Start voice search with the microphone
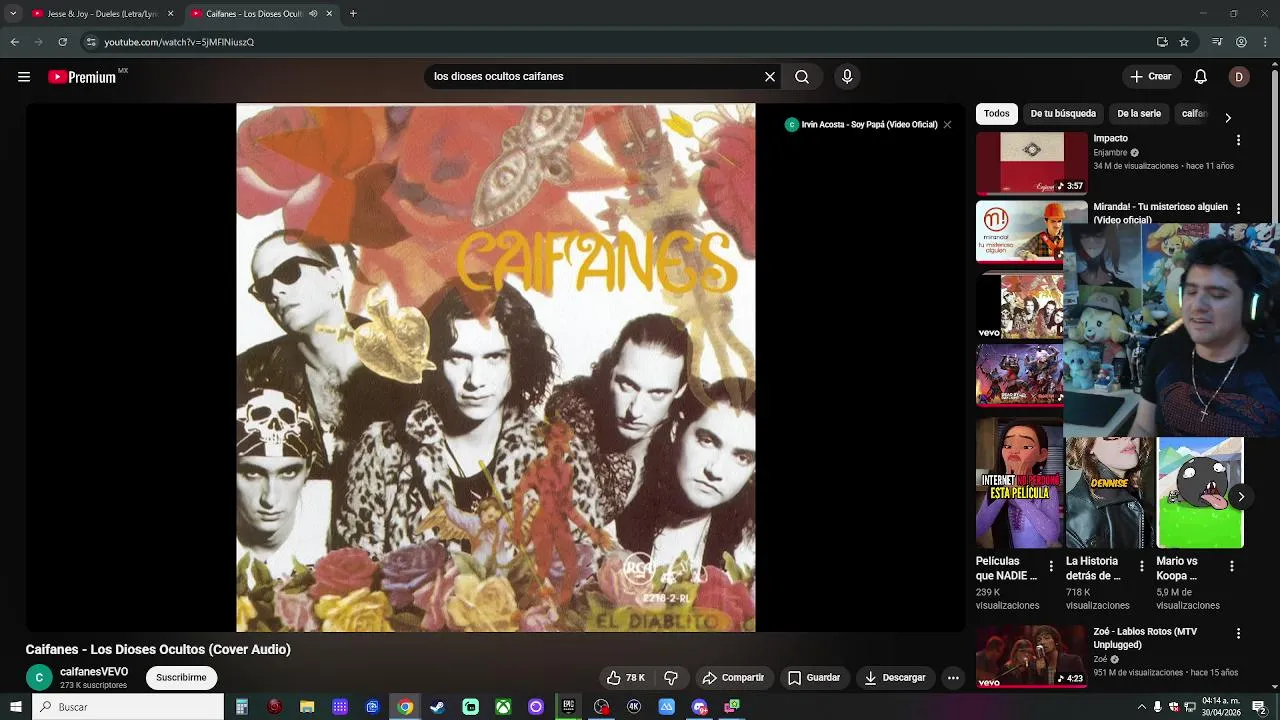1280x720 pixels. click(847, 77)
